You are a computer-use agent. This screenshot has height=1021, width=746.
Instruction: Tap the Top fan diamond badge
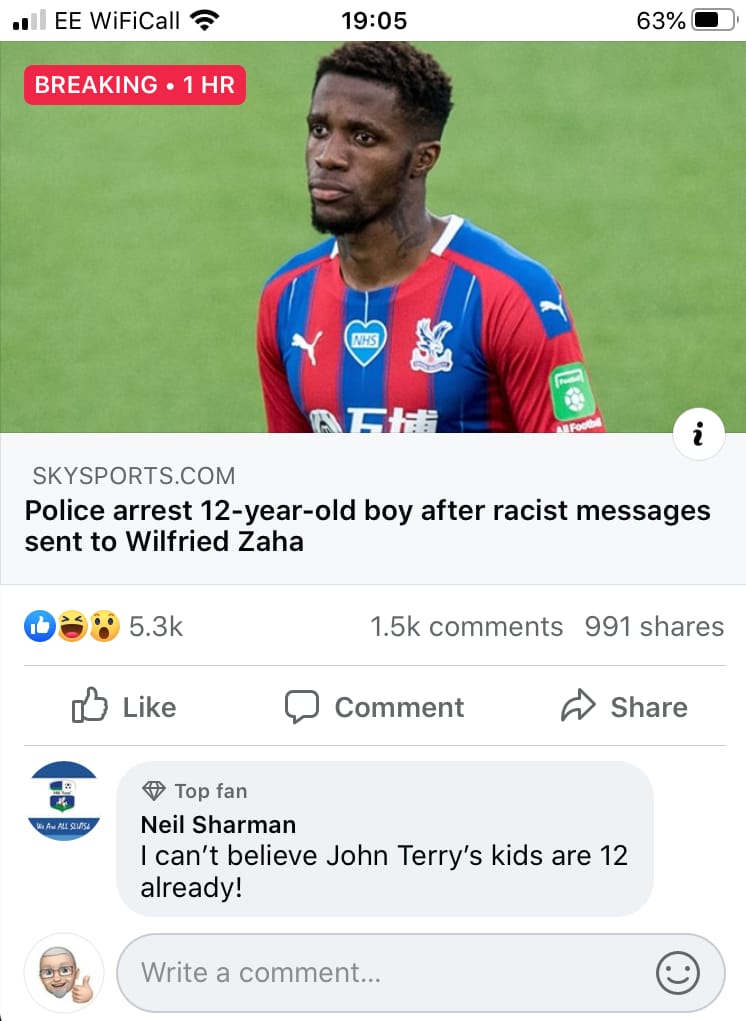154,790
